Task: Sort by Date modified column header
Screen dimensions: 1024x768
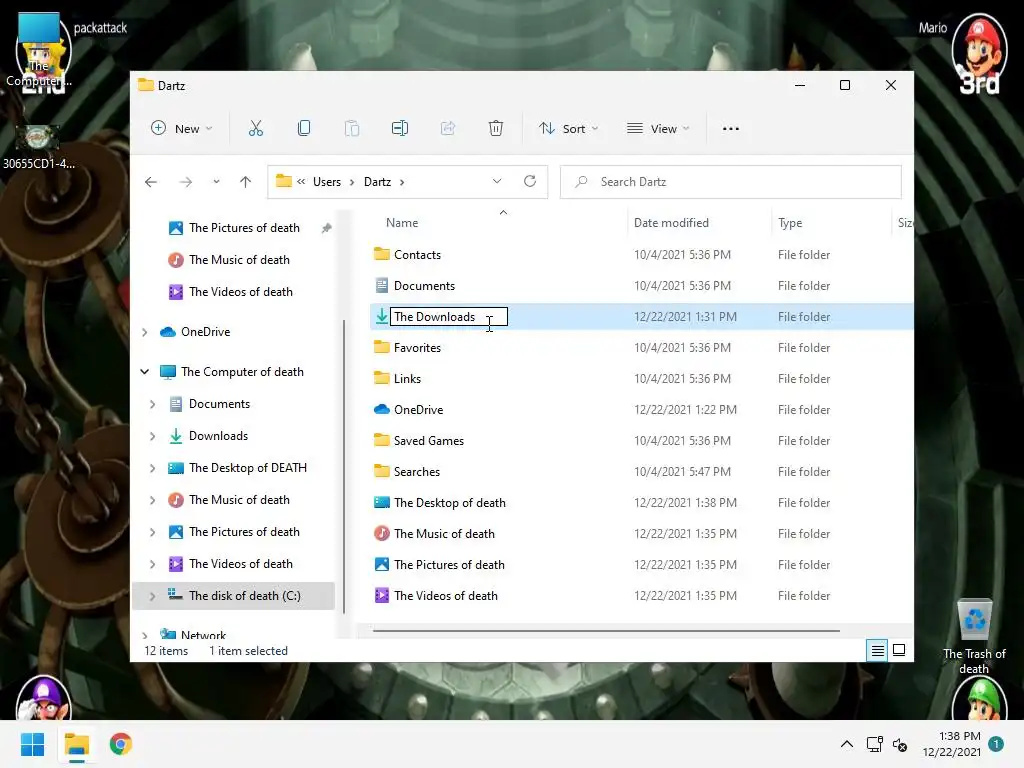Action: (671, 223)
